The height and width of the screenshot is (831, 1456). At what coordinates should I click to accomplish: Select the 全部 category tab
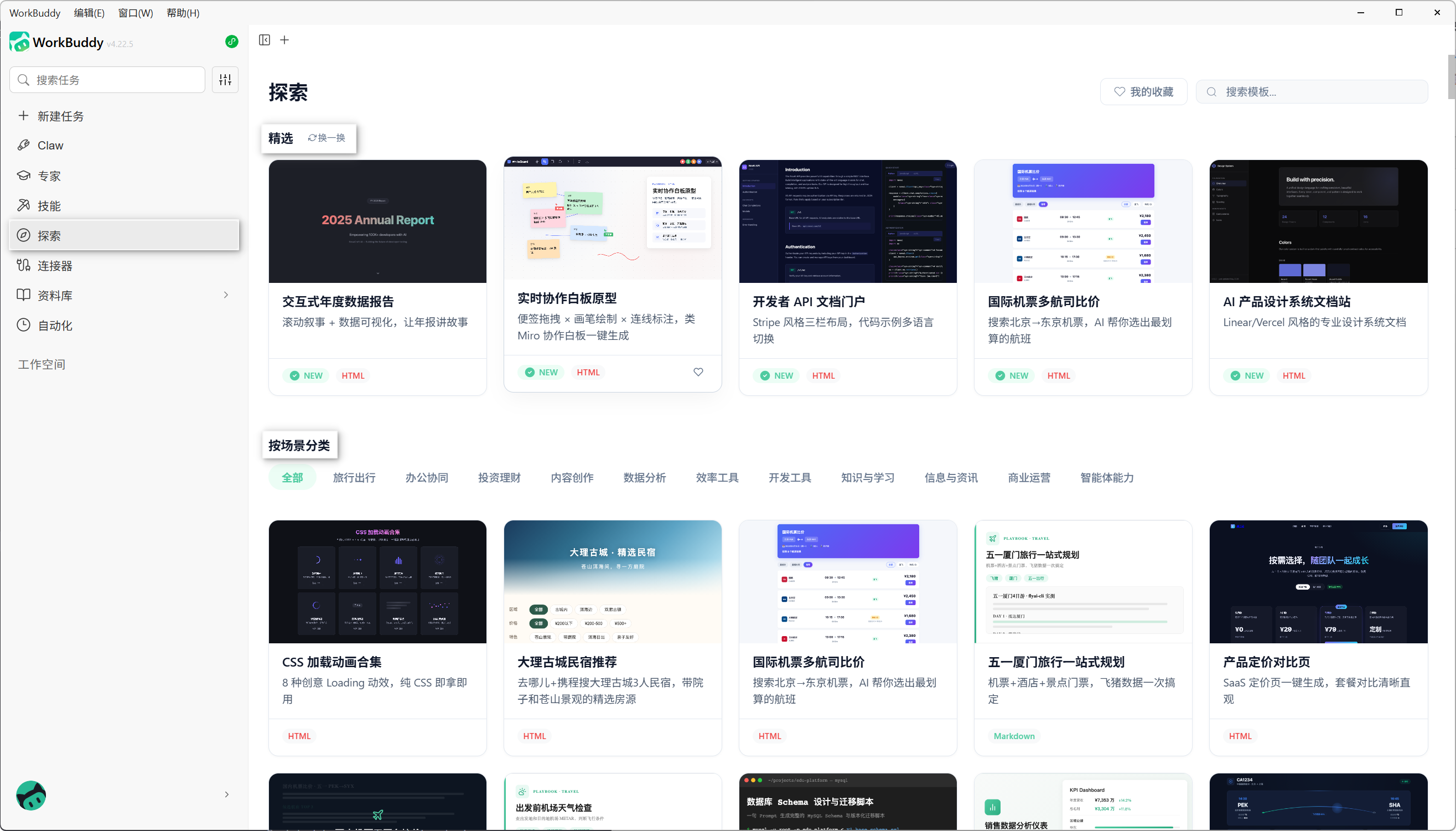point(292,478)
